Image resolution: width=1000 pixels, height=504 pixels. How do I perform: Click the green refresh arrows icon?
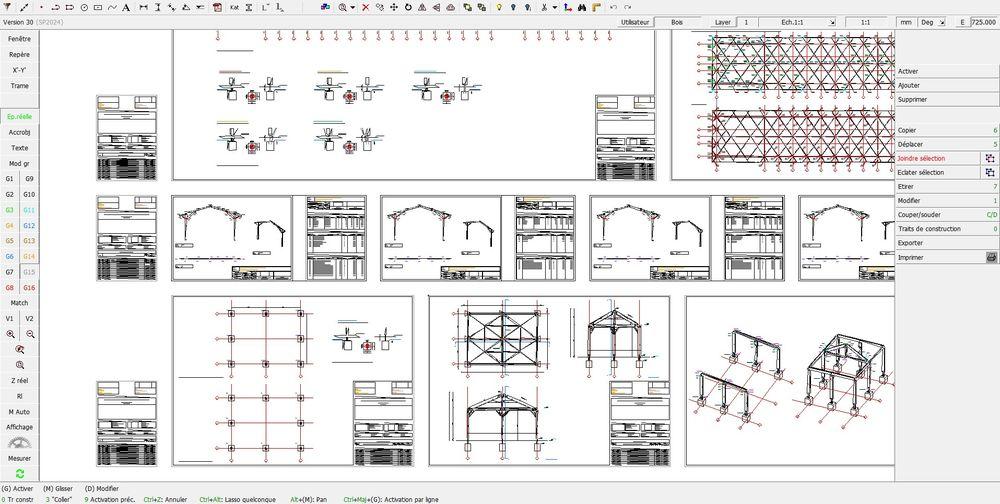(20, 473)
